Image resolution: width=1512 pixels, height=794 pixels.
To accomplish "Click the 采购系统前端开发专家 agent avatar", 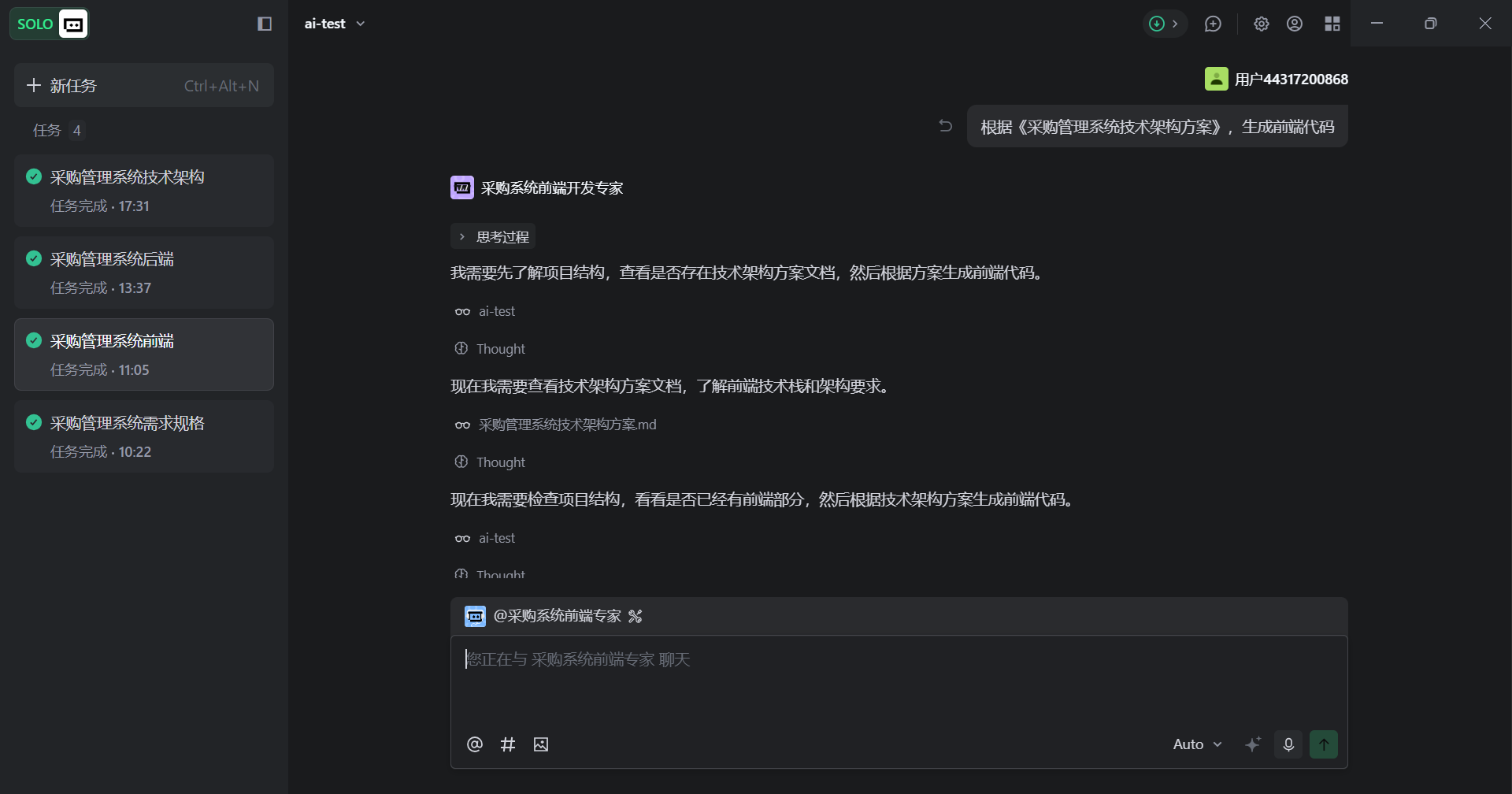I will pyautogui.click(x=462, y=187).
